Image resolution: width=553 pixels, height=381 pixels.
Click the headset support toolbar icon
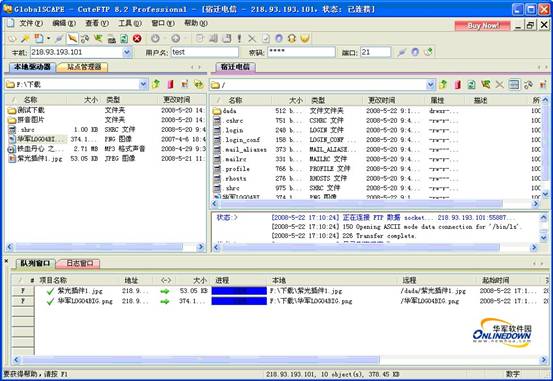tap(292, 38)
